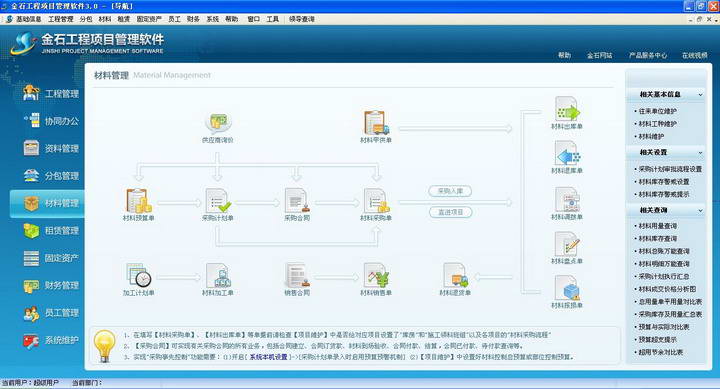Open 固定资产 module in the left sidebar
Screen dimensions: 720x389
coord(51,258)
